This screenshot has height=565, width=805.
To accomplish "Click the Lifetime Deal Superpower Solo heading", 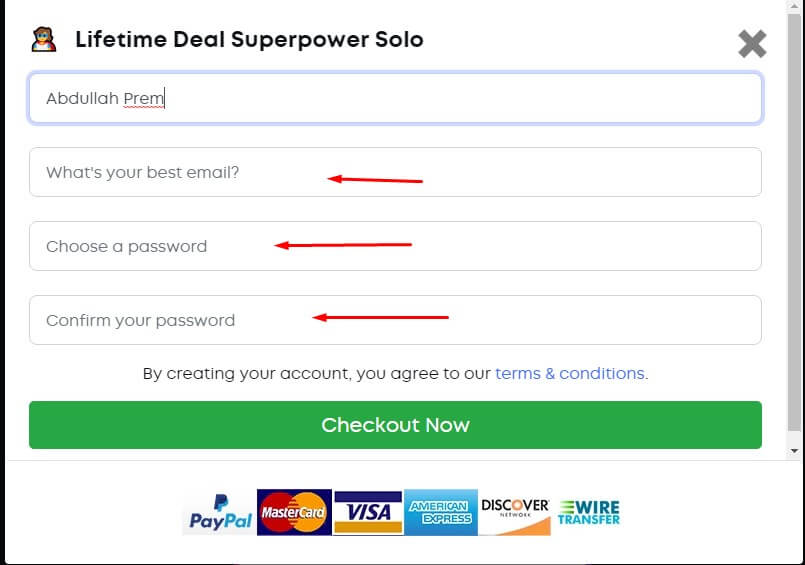I will point(250,40).
